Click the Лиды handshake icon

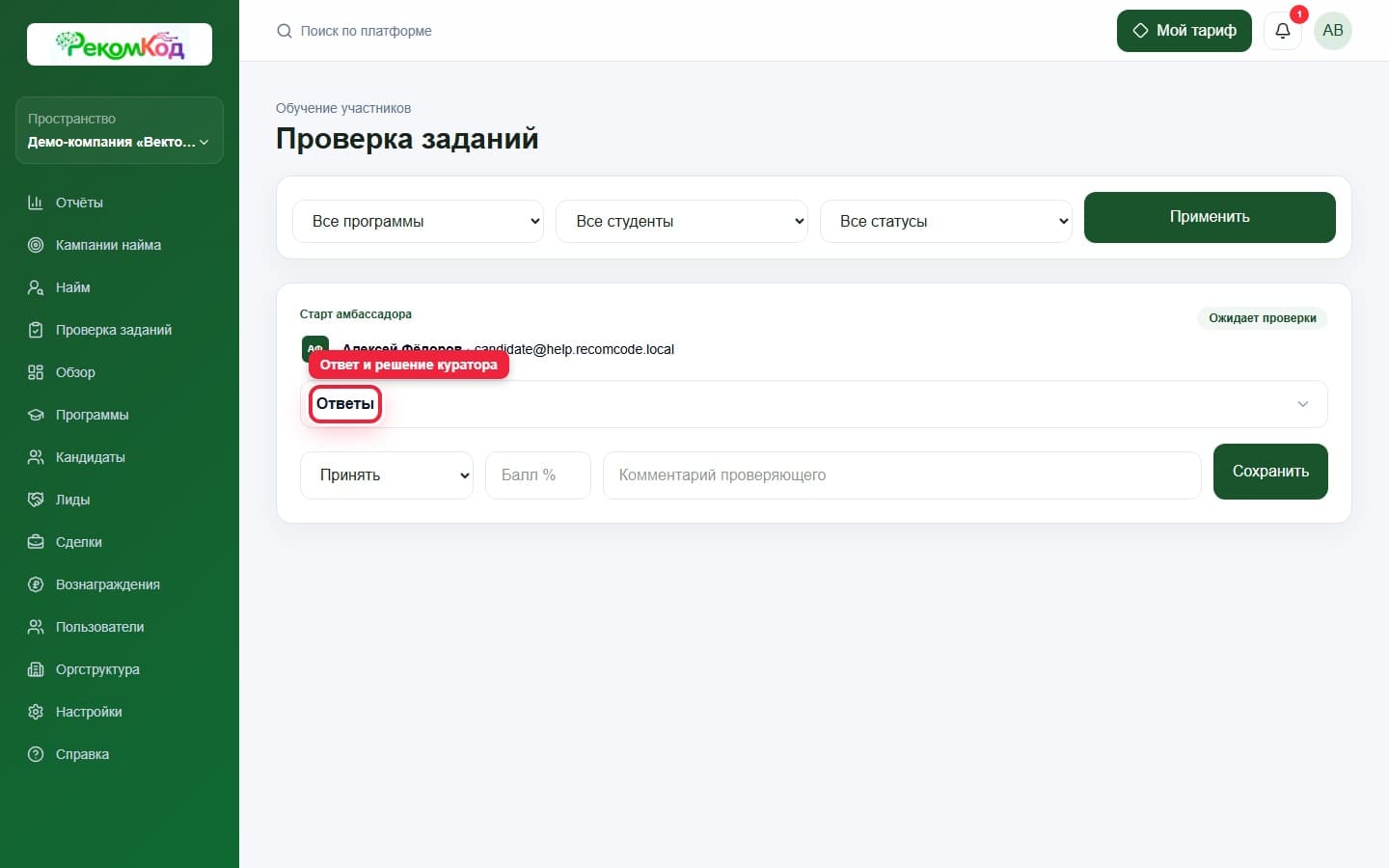pyautogui.click(x=36, y=500)
